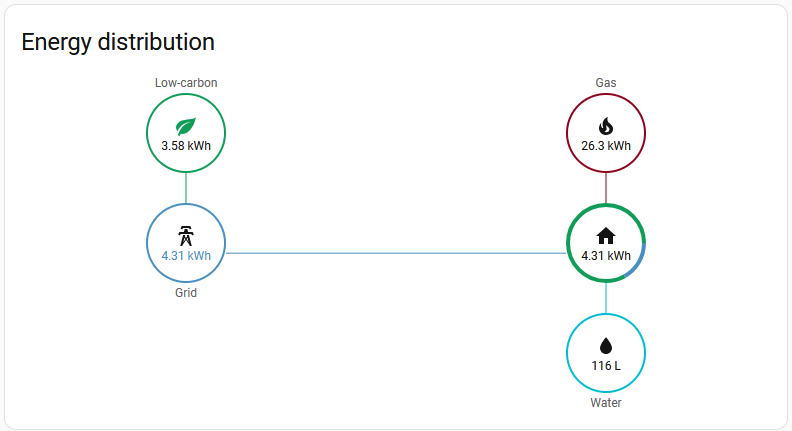Open the 116 L water usage value
Image resolution: width=792 pixels, height=431 pixels.
tap(606, 366)
